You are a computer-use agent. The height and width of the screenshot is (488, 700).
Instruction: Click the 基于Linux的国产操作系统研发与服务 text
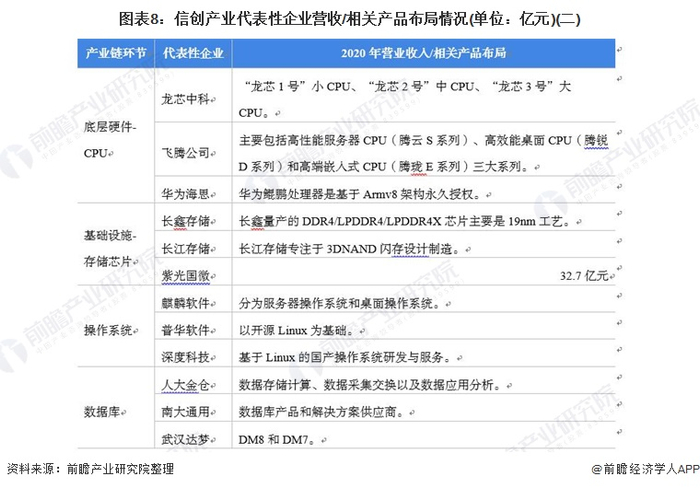tap(347, 357)
